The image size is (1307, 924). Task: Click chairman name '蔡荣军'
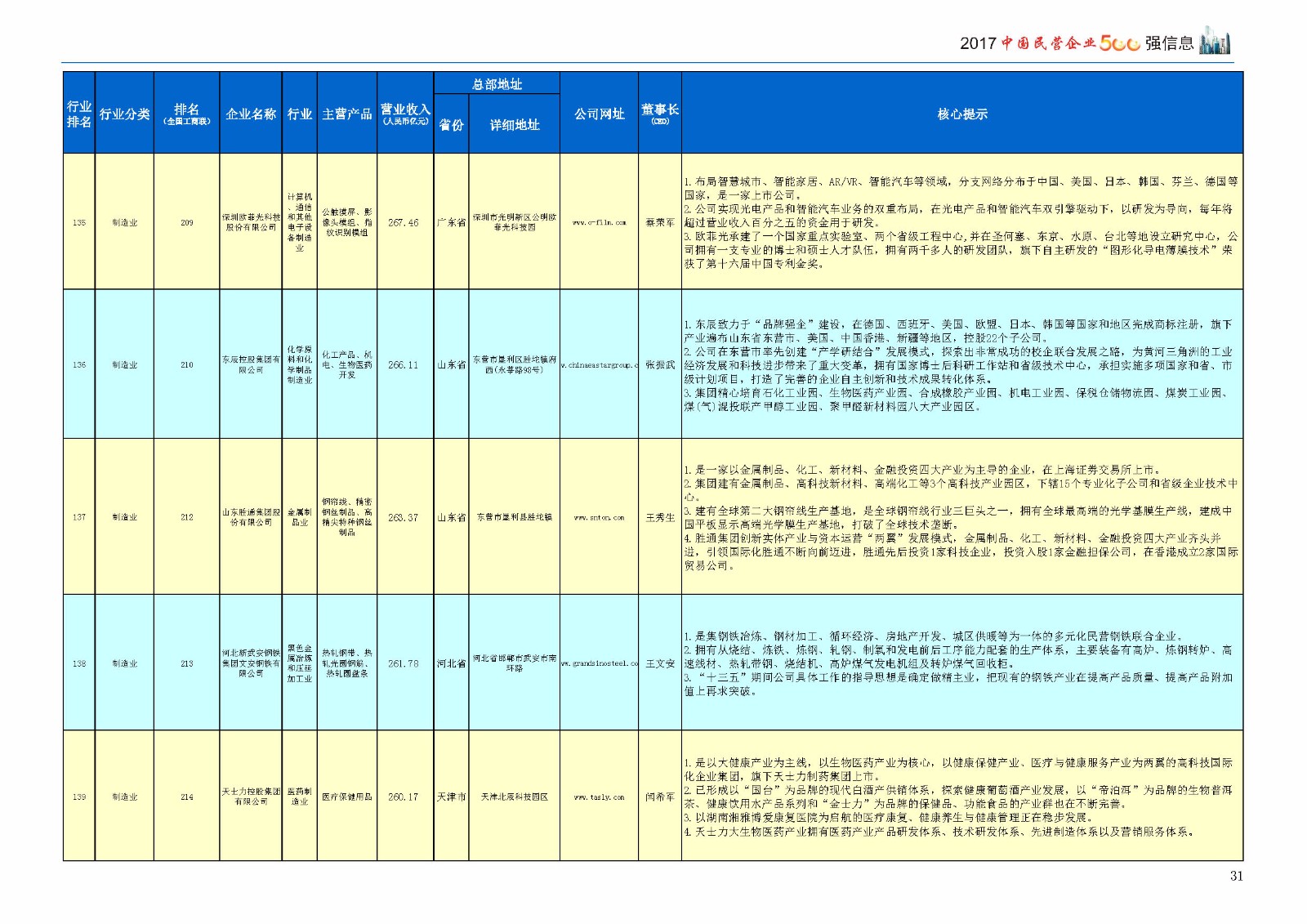[x=660, y=222]
